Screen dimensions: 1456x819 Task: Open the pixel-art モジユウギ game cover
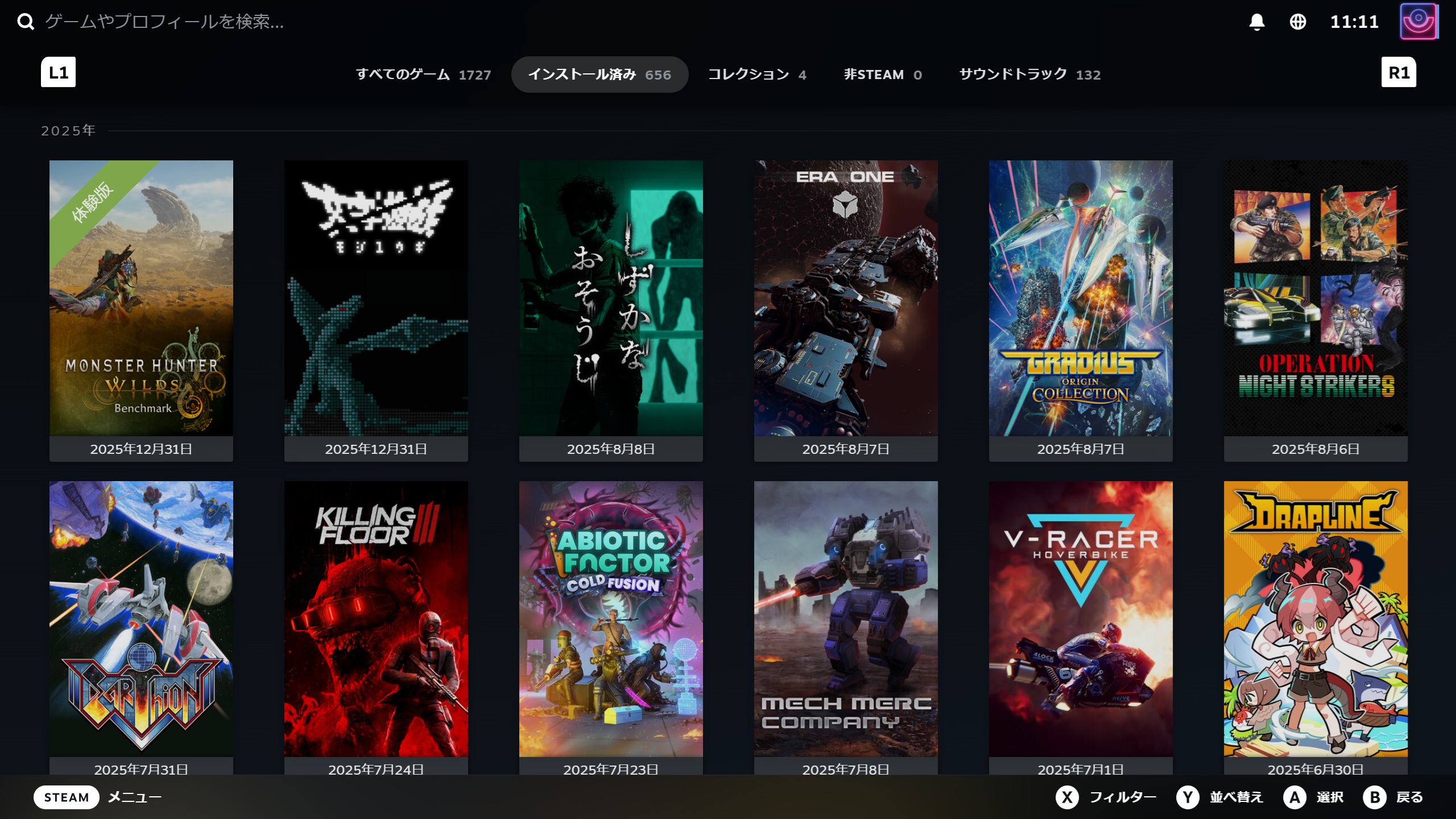[x=376, y=298]
